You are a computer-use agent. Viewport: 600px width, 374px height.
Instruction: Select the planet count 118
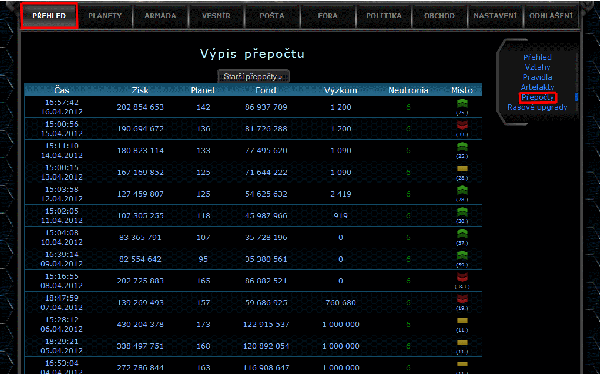click(x=203, y=216)
